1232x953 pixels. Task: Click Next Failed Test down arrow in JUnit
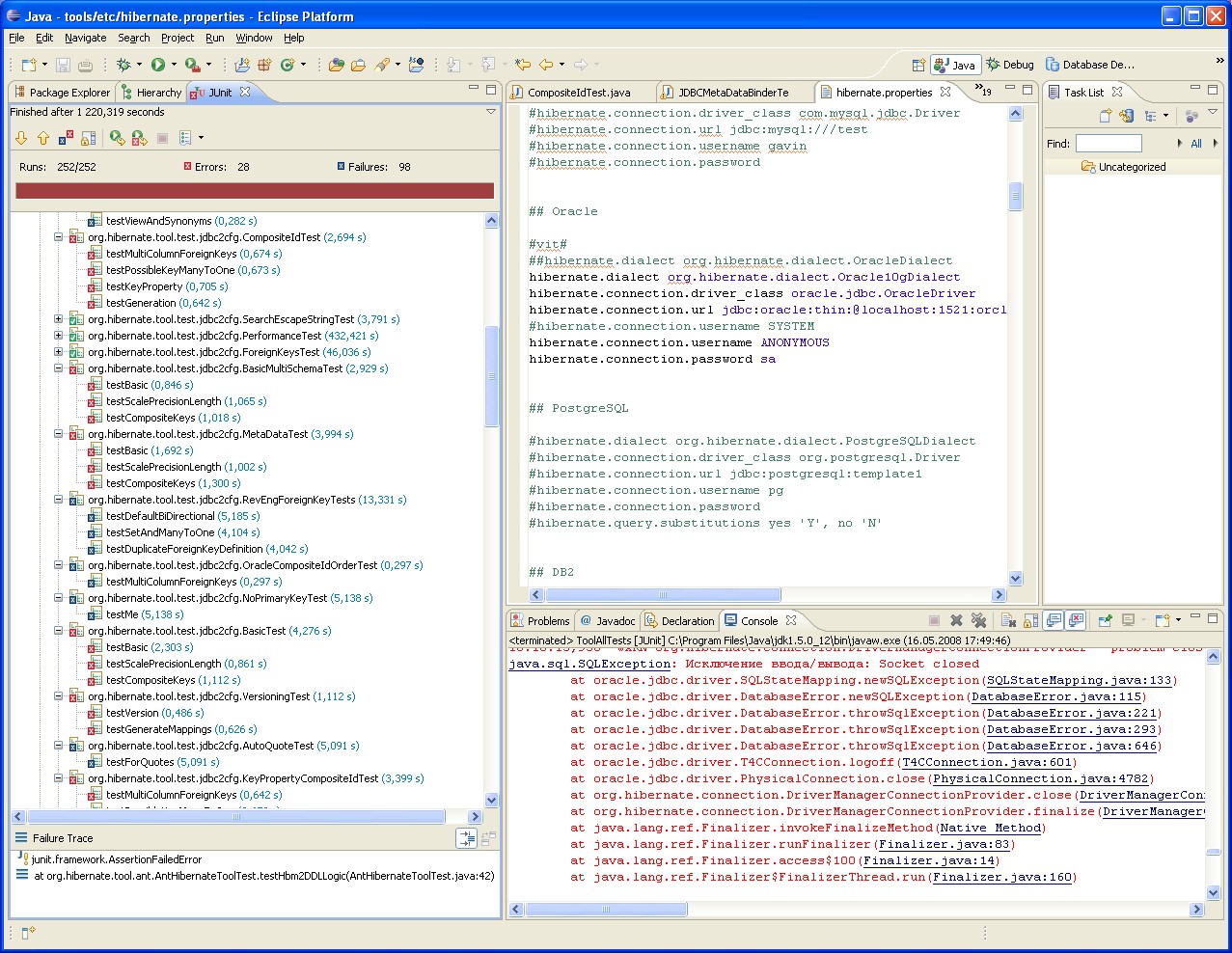(21, 138)
